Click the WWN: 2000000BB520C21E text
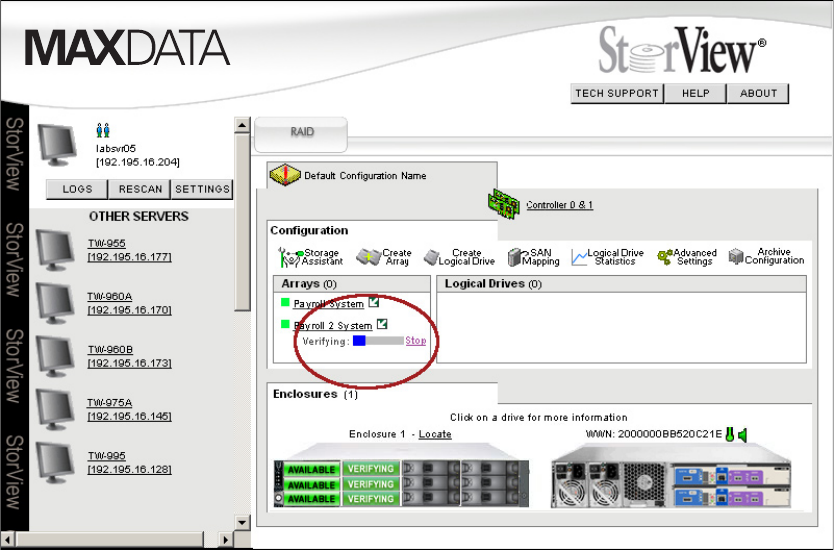Viewport: 834px width, 550px height. 654,434
